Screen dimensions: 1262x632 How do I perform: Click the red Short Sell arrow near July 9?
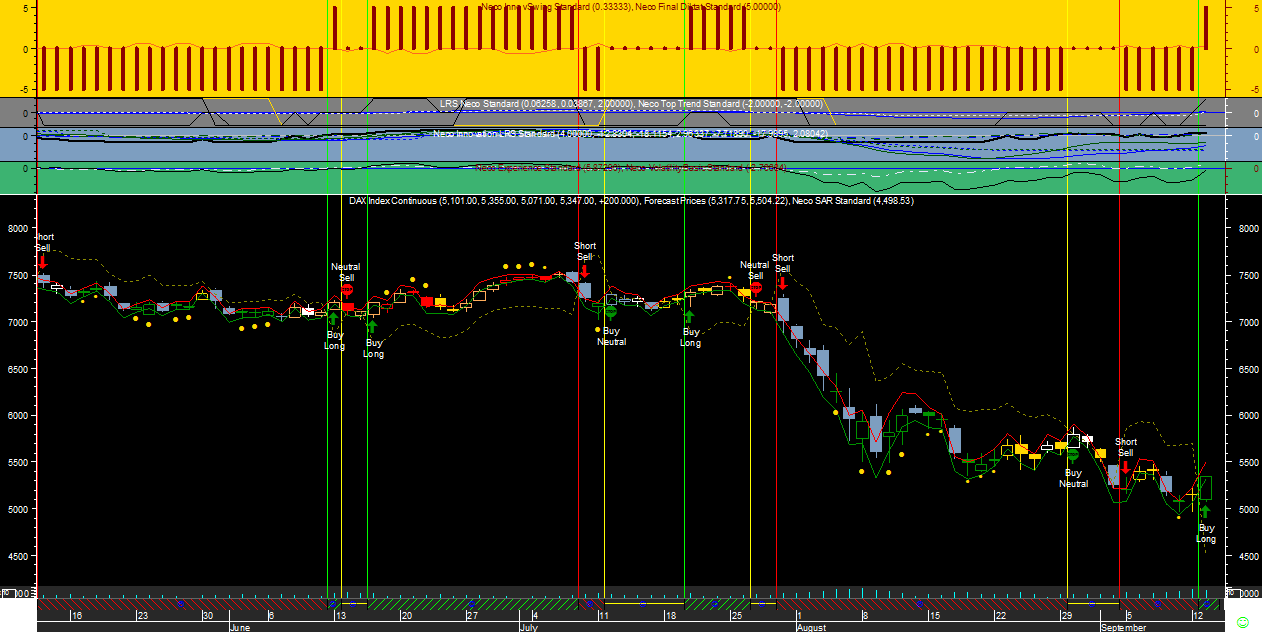pyautogui.click(x=584, y=270)
